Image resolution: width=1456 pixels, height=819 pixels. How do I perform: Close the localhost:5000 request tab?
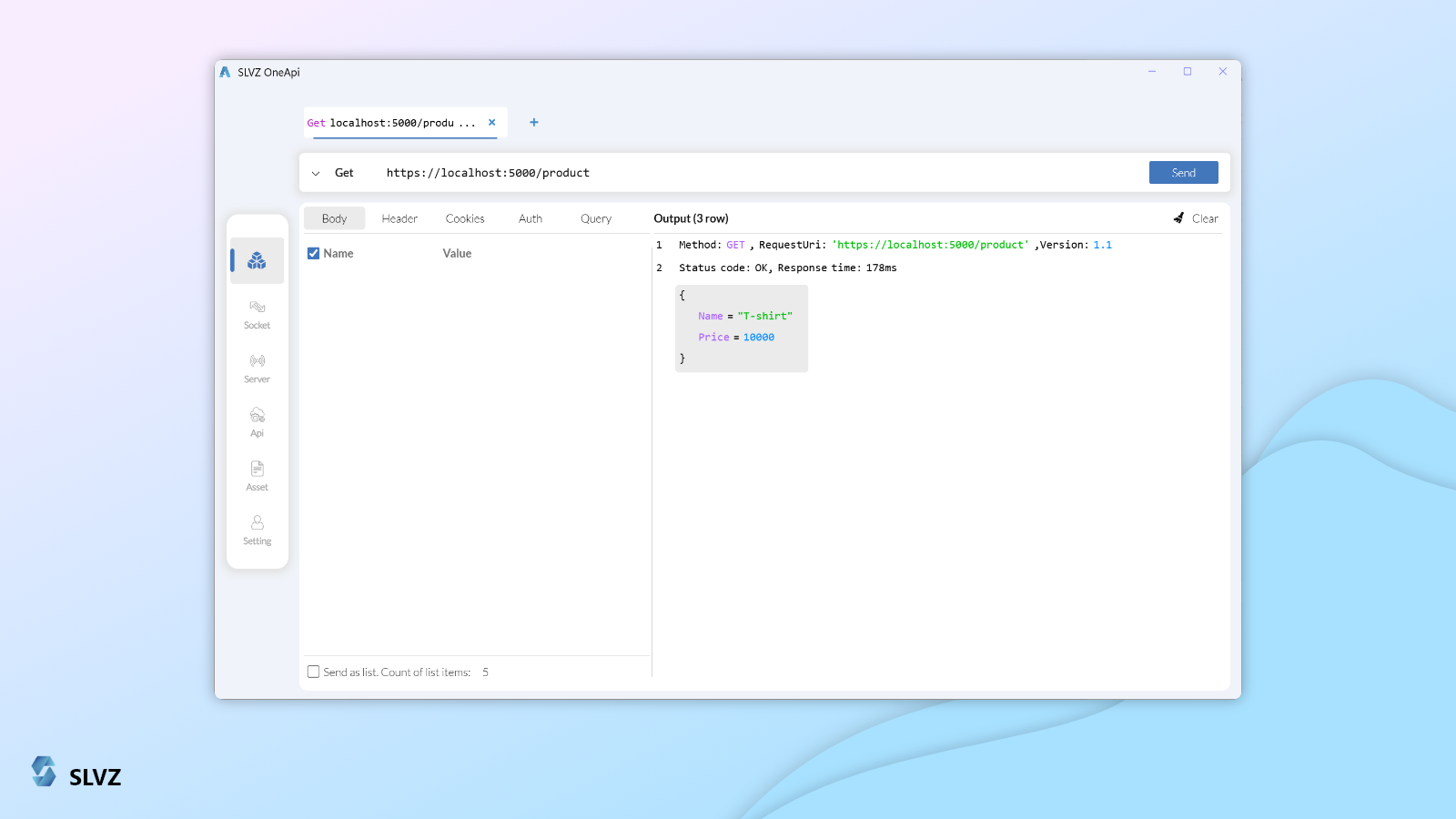click(x=492, y=123)
